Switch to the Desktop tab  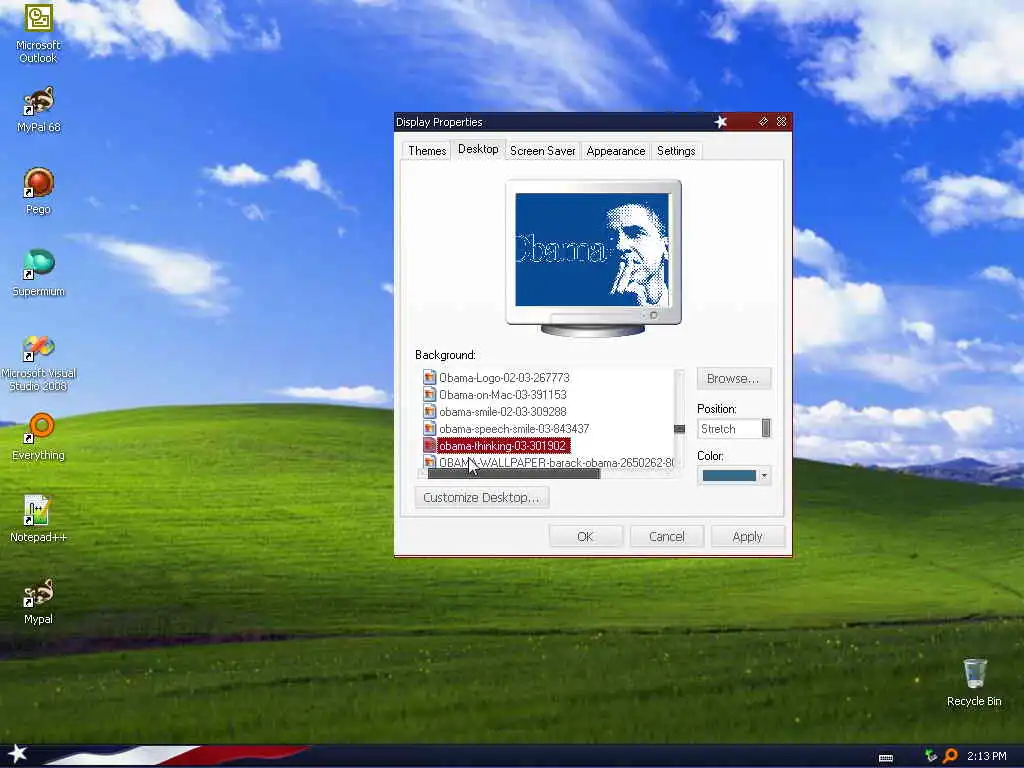coord(478,149)
